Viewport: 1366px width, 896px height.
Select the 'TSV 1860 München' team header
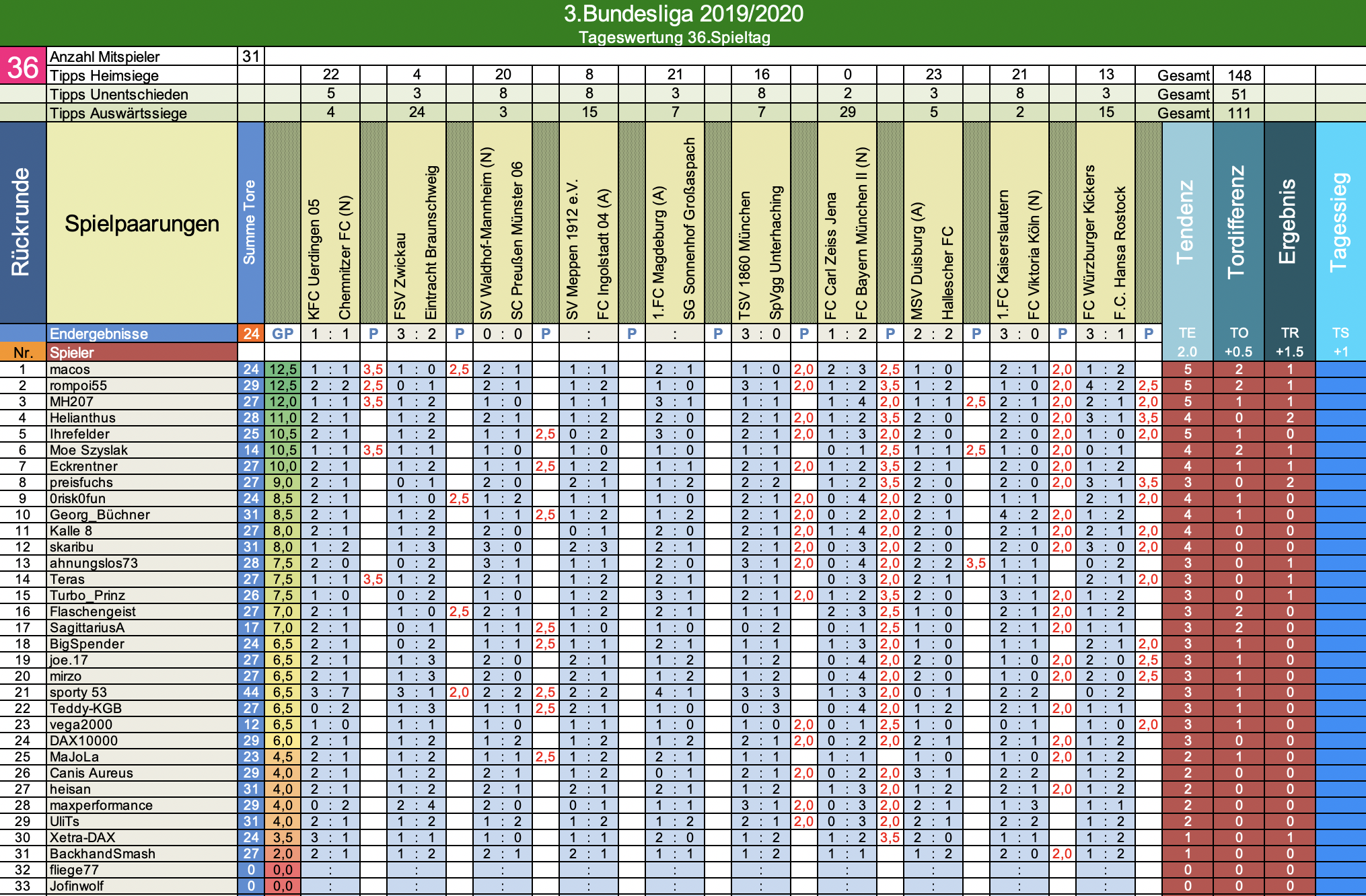(745, 256)
